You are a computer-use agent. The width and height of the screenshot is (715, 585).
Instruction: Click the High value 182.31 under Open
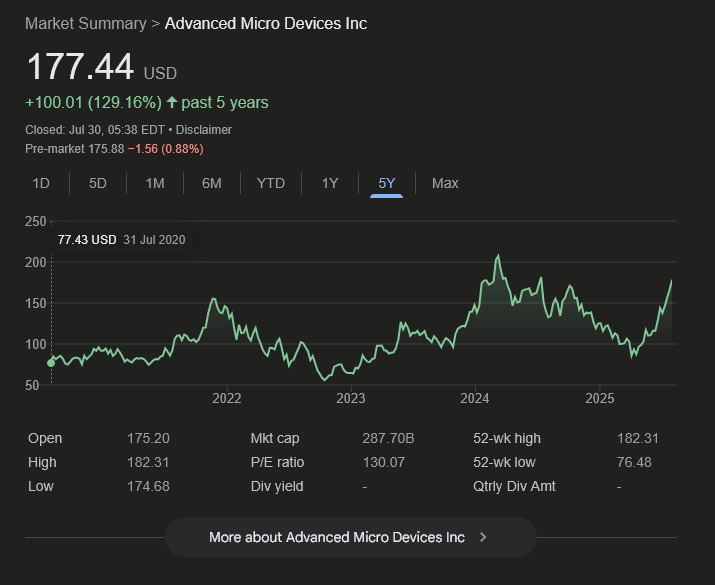pyautogui.click(x=148, y=462)
